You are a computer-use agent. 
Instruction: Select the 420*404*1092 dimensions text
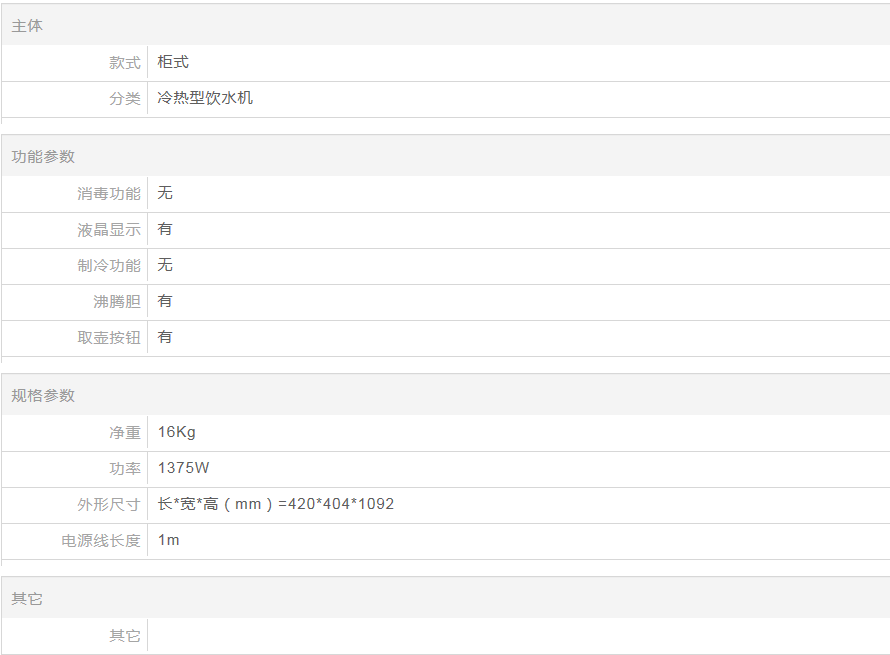(340, 504)
